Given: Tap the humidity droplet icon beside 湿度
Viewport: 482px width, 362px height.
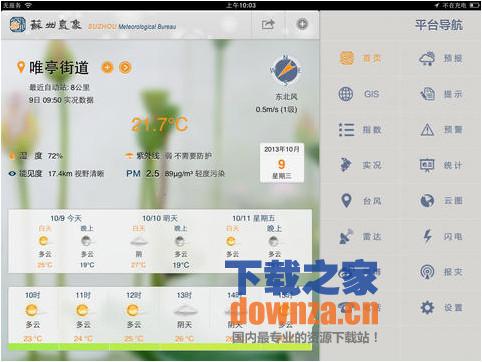Looking at the screenshot, I should click(x=12, y=156).
